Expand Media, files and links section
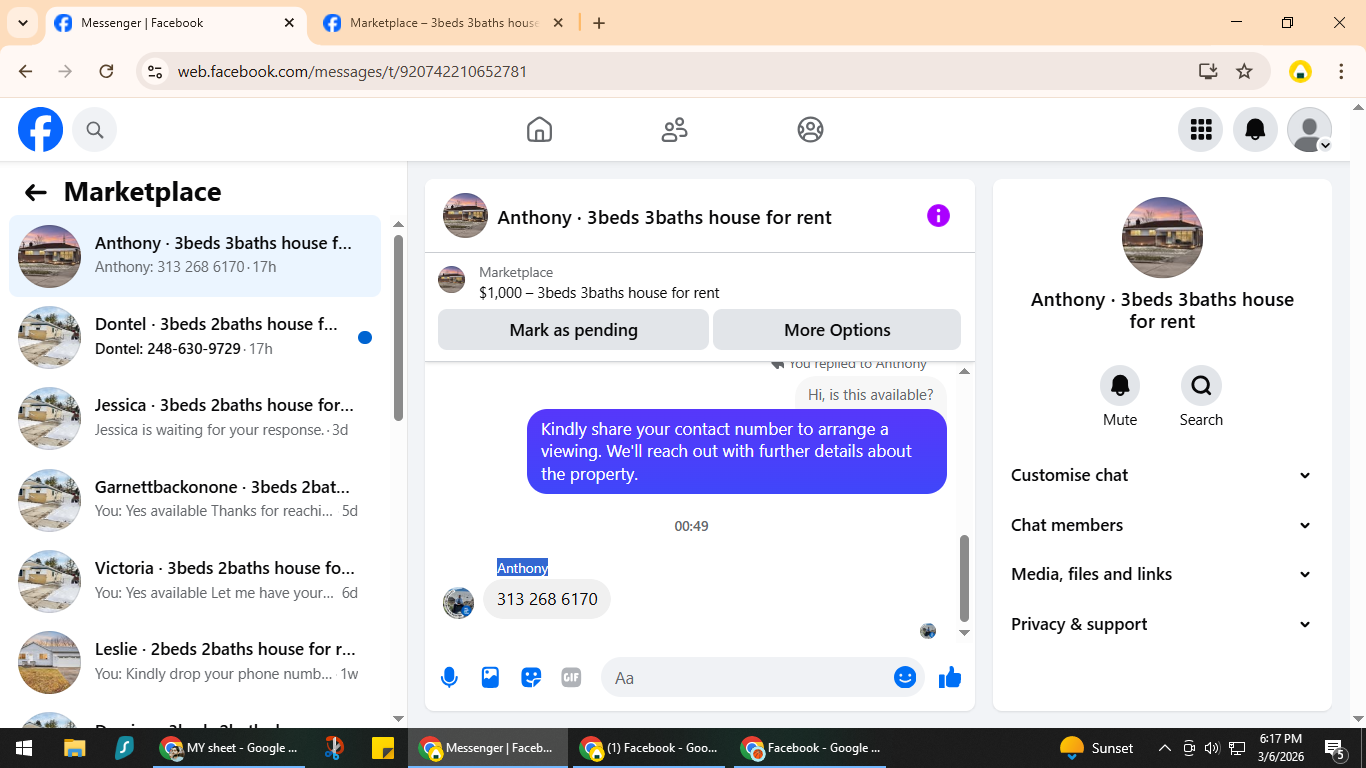 click(x=1161, y=574)
